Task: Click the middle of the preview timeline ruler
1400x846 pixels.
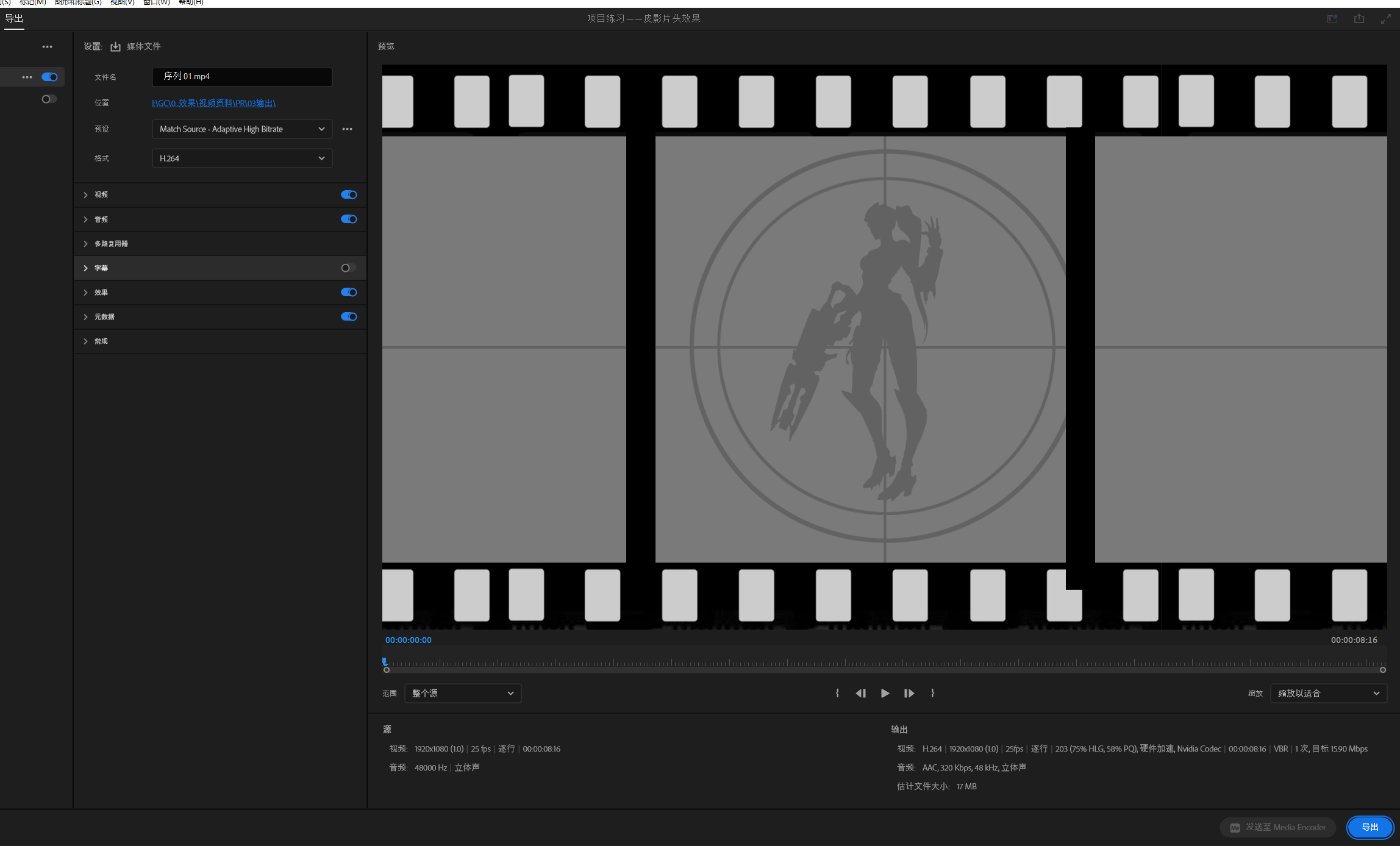Action: click(884, 664)
